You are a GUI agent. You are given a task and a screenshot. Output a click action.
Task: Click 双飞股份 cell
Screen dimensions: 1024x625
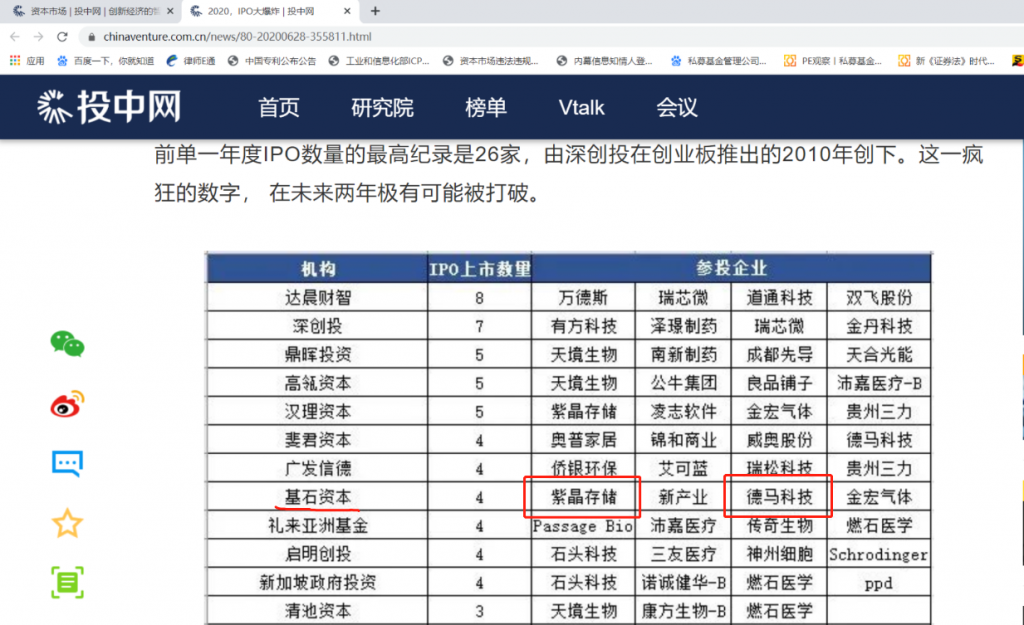[879, 298]
